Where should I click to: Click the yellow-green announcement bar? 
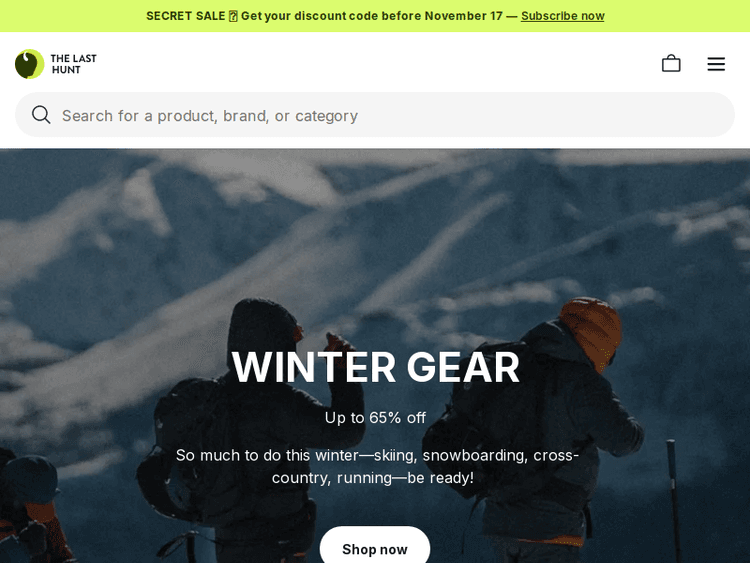point(375,16)
